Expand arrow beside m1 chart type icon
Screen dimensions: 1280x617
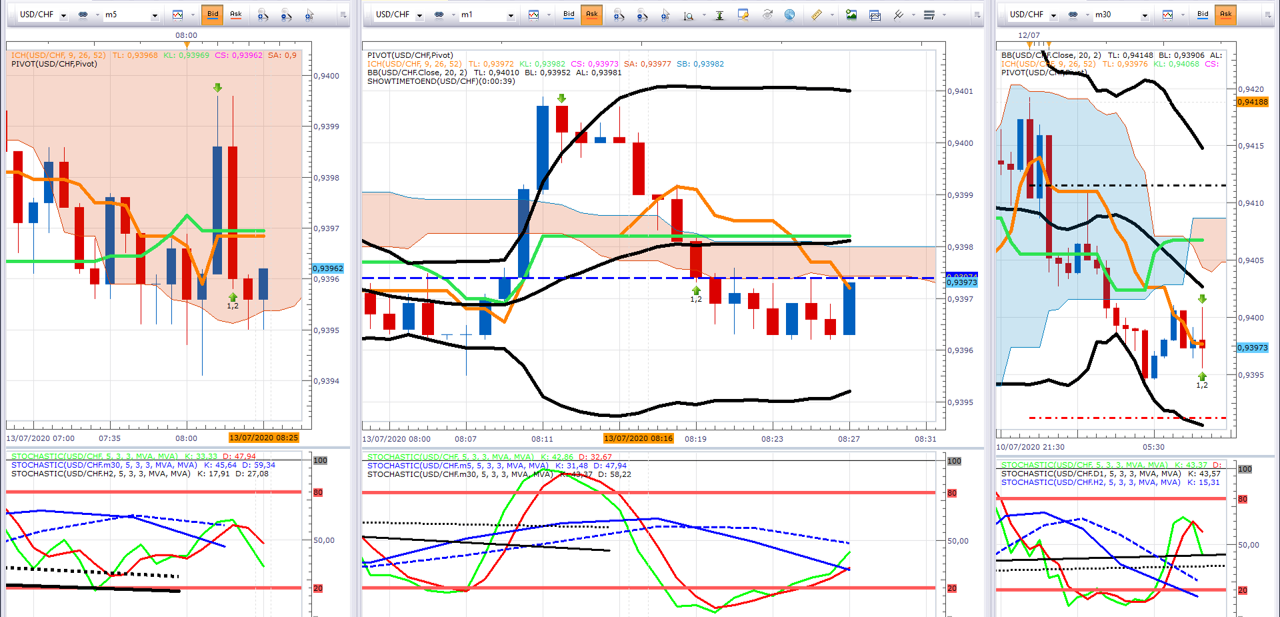pyautogui.click(x=549, y=15)
